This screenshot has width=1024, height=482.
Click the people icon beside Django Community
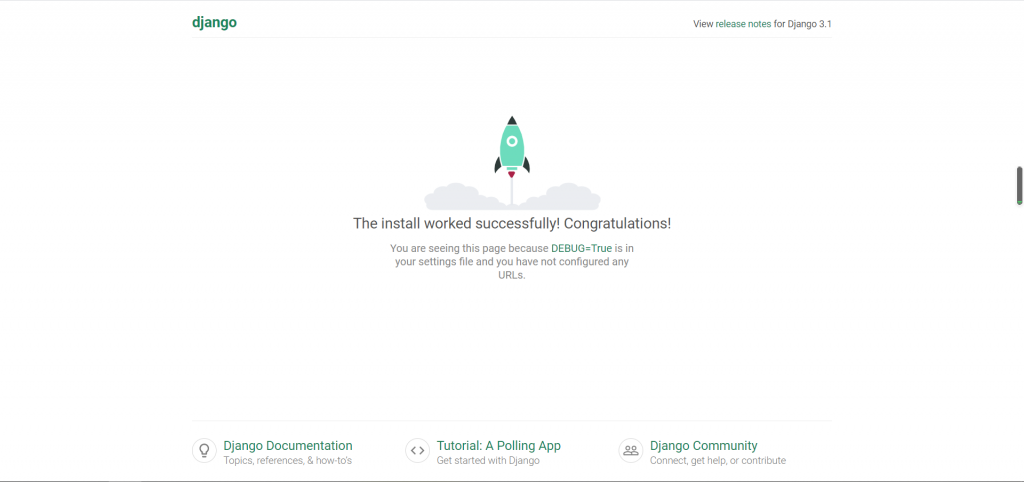630,451
